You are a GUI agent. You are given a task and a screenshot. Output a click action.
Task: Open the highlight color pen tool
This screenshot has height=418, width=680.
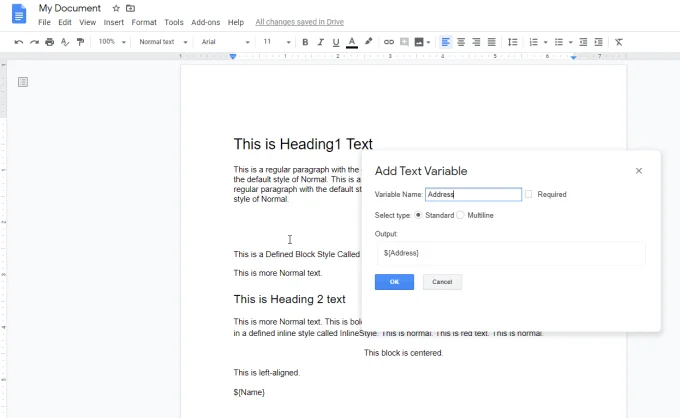tap(368, 42)
